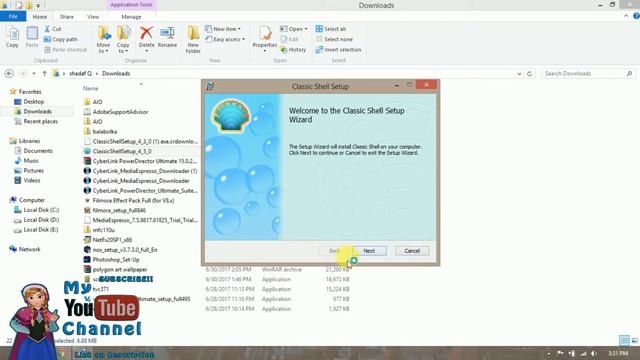This screenshot has height=360, width=640.
Task: Click the red Delete icon
Action: pyautogui.click(x=146, y=33)
